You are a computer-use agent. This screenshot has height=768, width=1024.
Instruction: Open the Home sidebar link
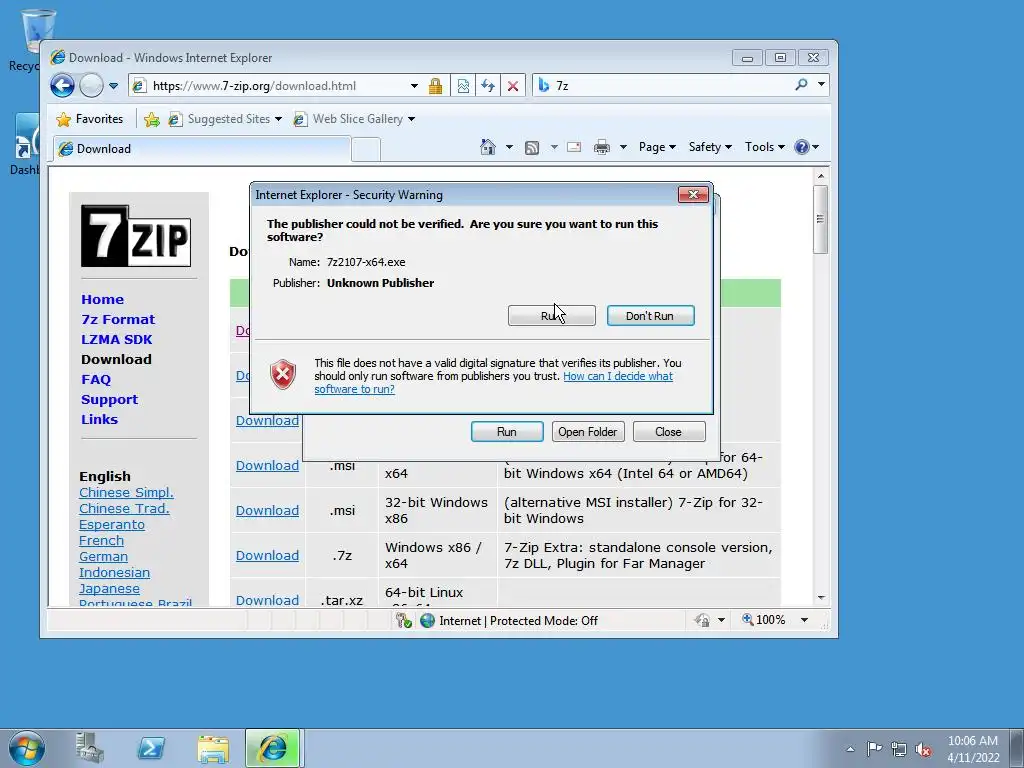pos(103,300)
